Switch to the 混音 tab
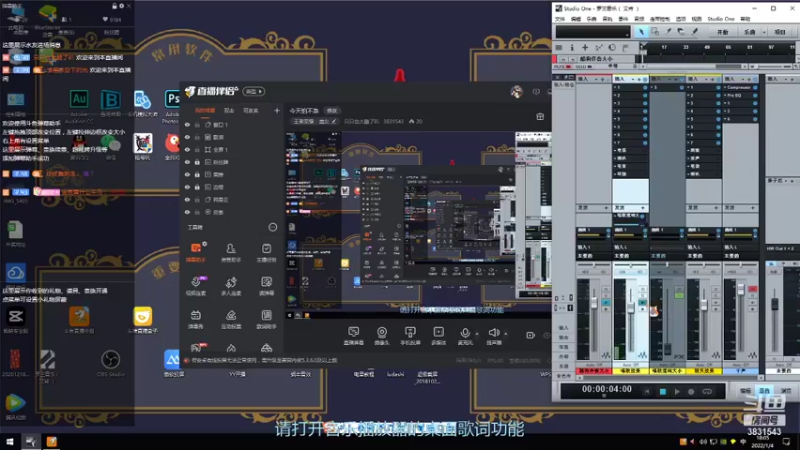Viewport: 800px width, 450px height. (x=764, y=391)
